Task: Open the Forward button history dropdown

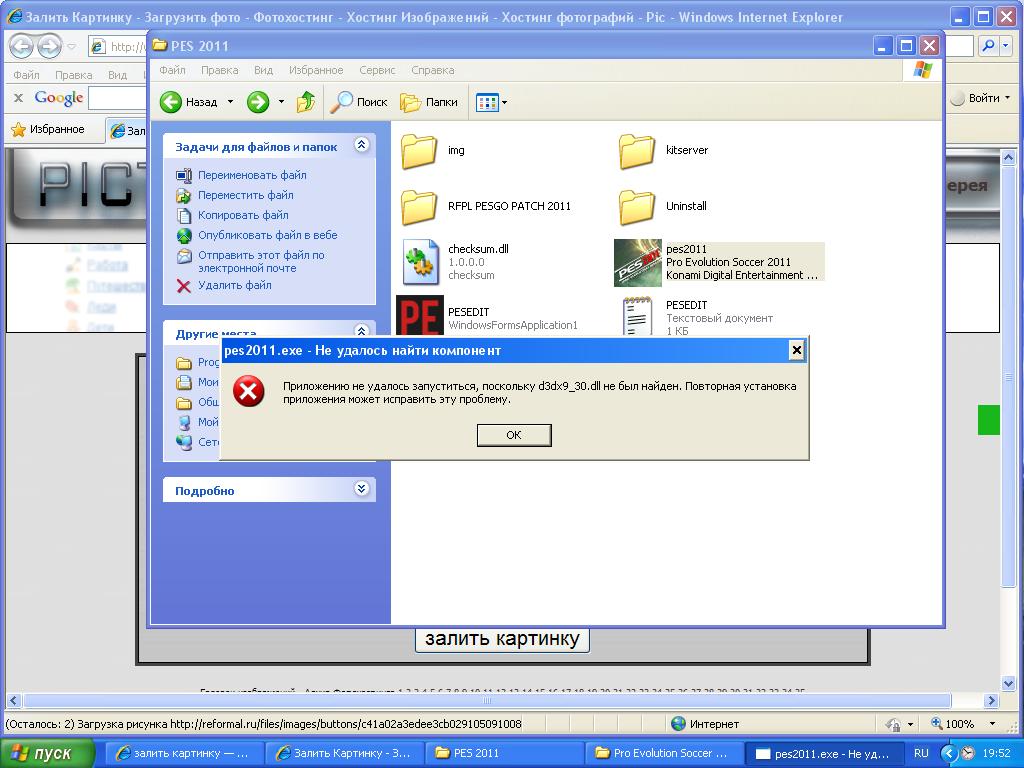Action: (281, 102)
